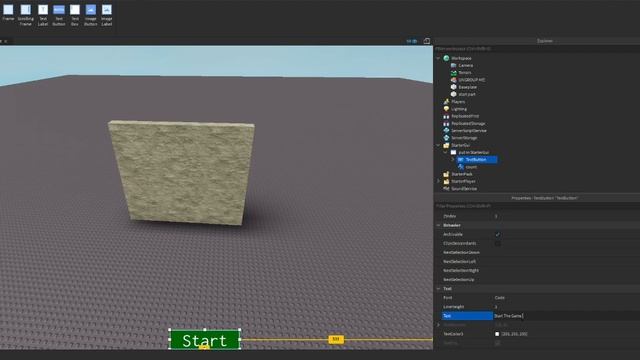The image size is (640, 360).
Task: Click the StarterGui folder icon
Action: coord(446,145)
